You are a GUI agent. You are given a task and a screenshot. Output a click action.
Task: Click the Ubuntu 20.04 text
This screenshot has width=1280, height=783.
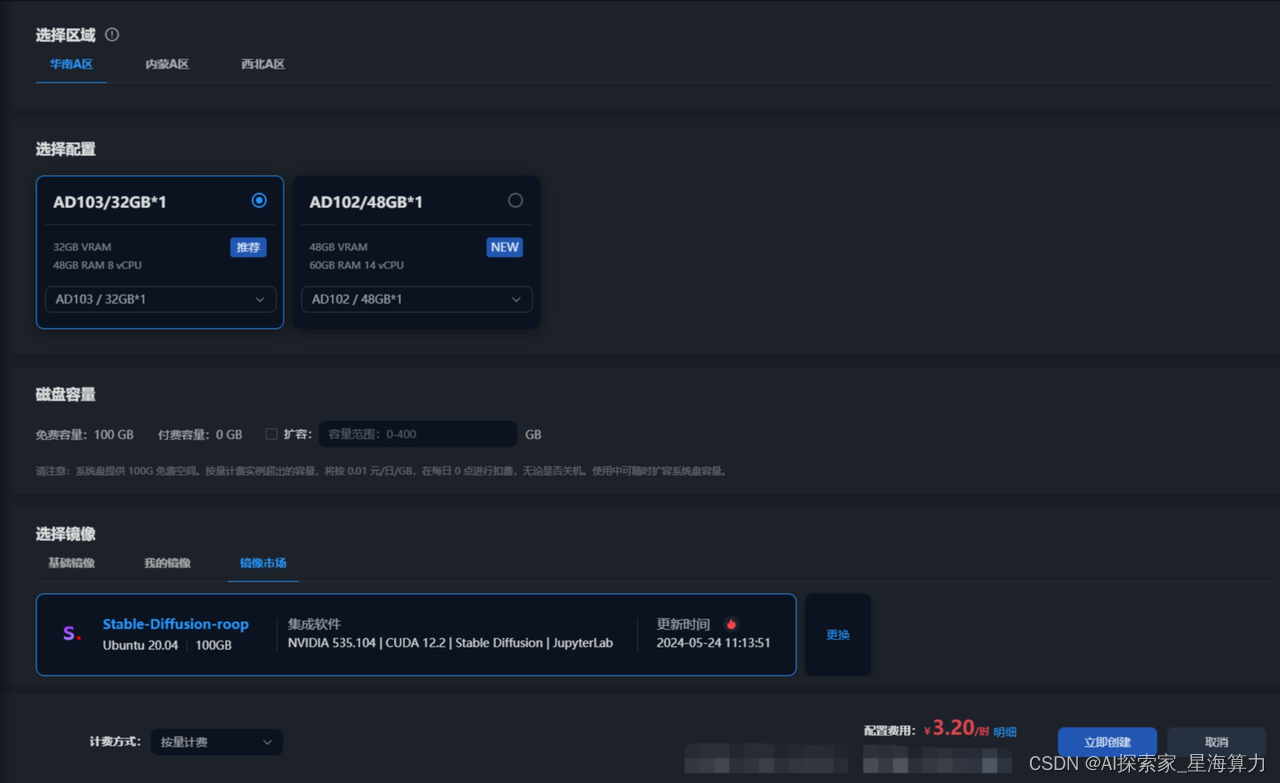[x=140, y=645]
